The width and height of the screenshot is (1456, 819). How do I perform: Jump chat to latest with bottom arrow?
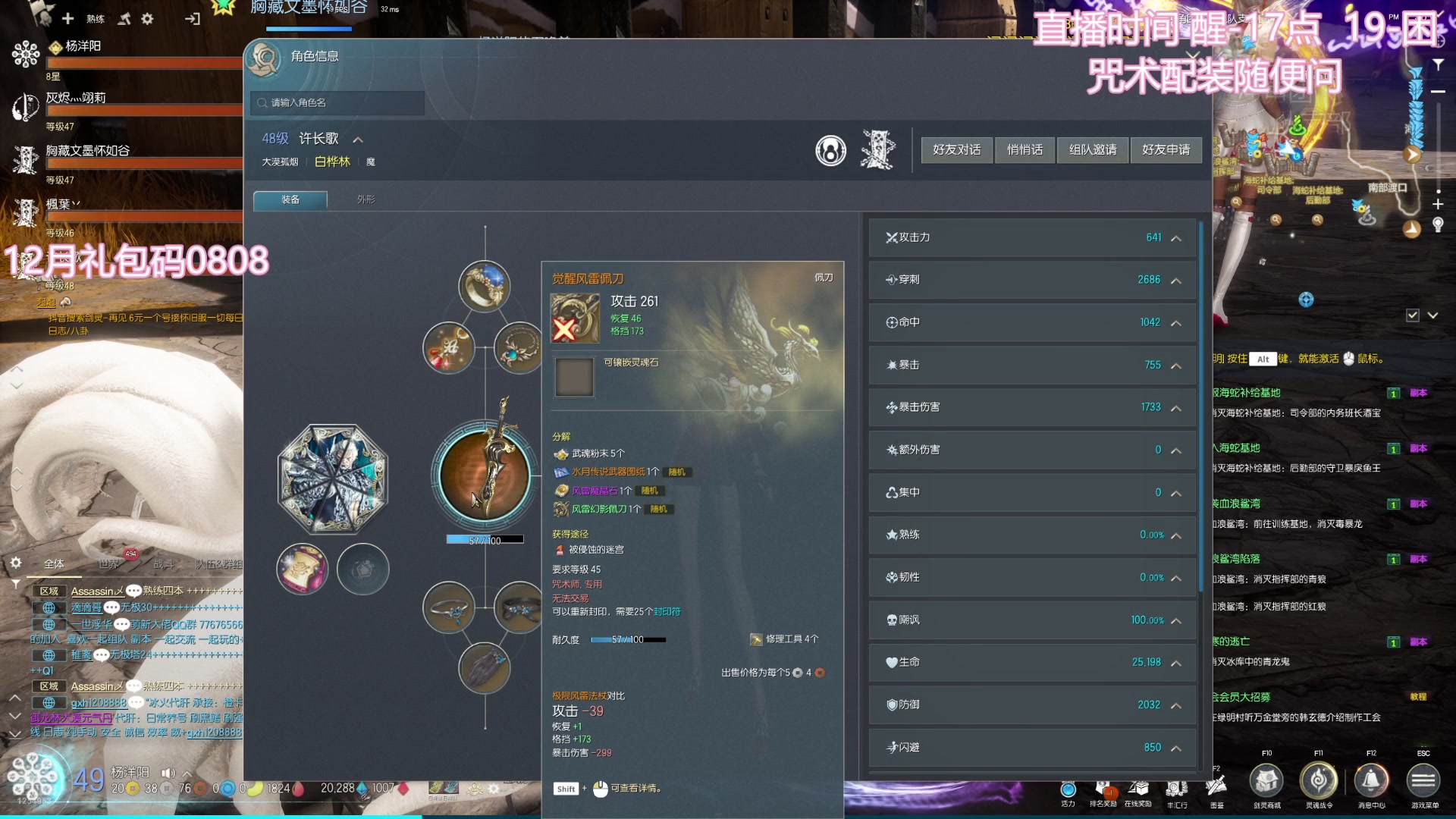(14, 734)
